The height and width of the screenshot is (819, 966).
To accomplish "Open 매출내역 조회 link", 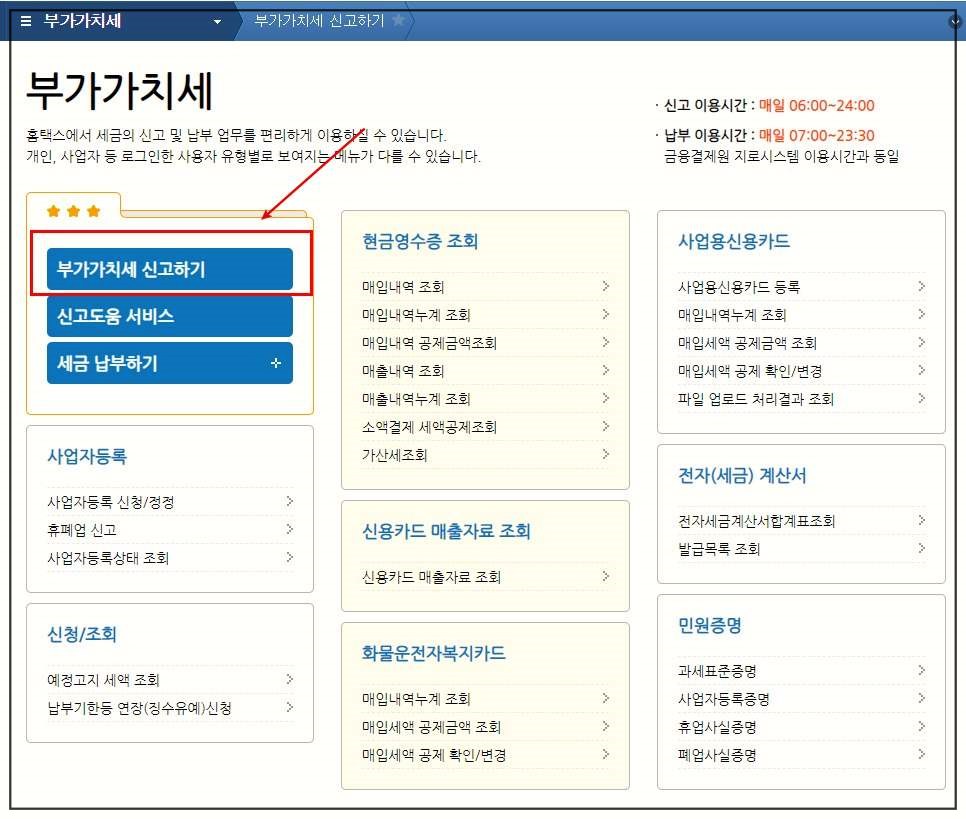I will [403, 371].
